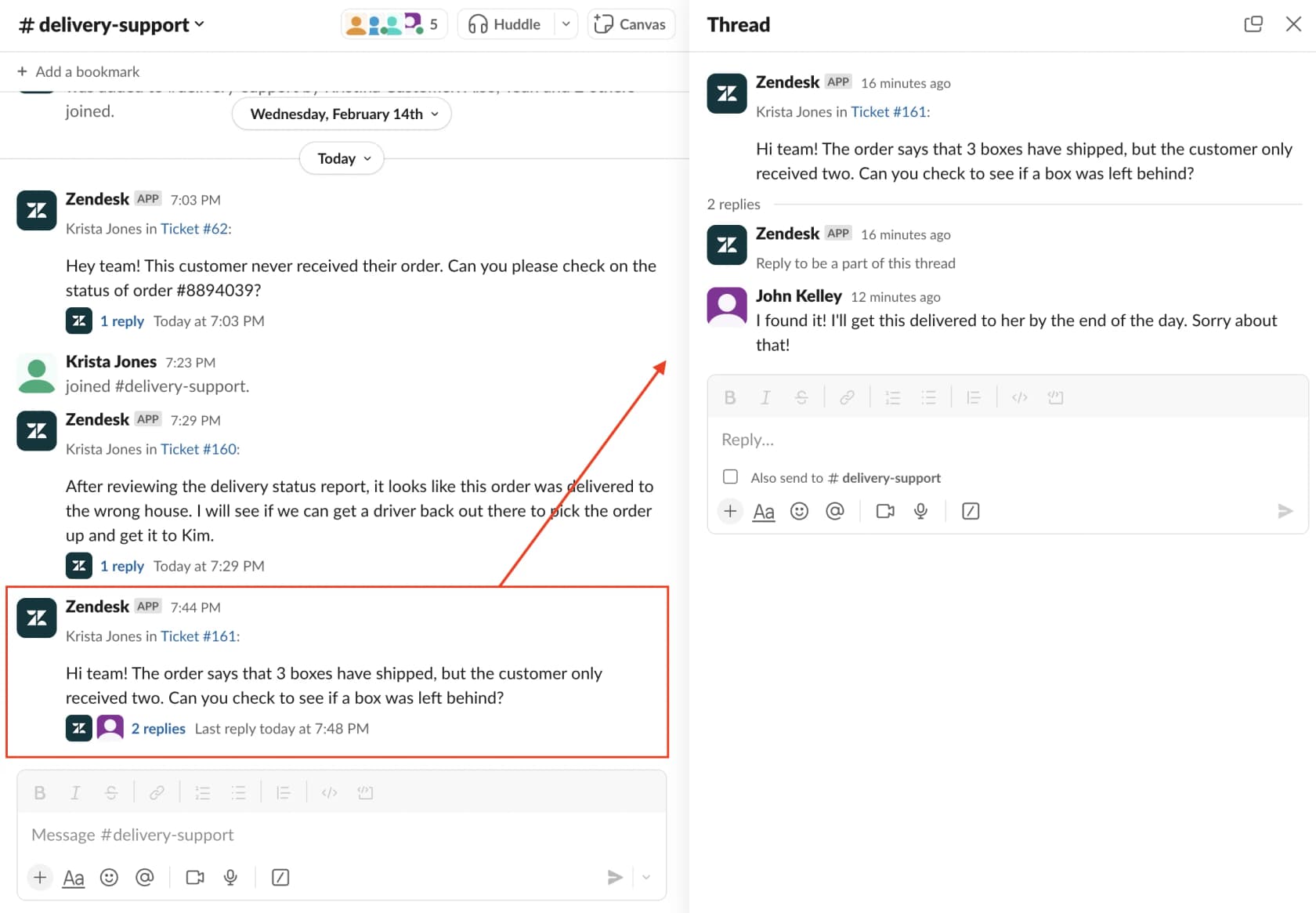The image size is (1316, 913).
Task: Open thread in new window
Action: click(x=1253, y=24)
